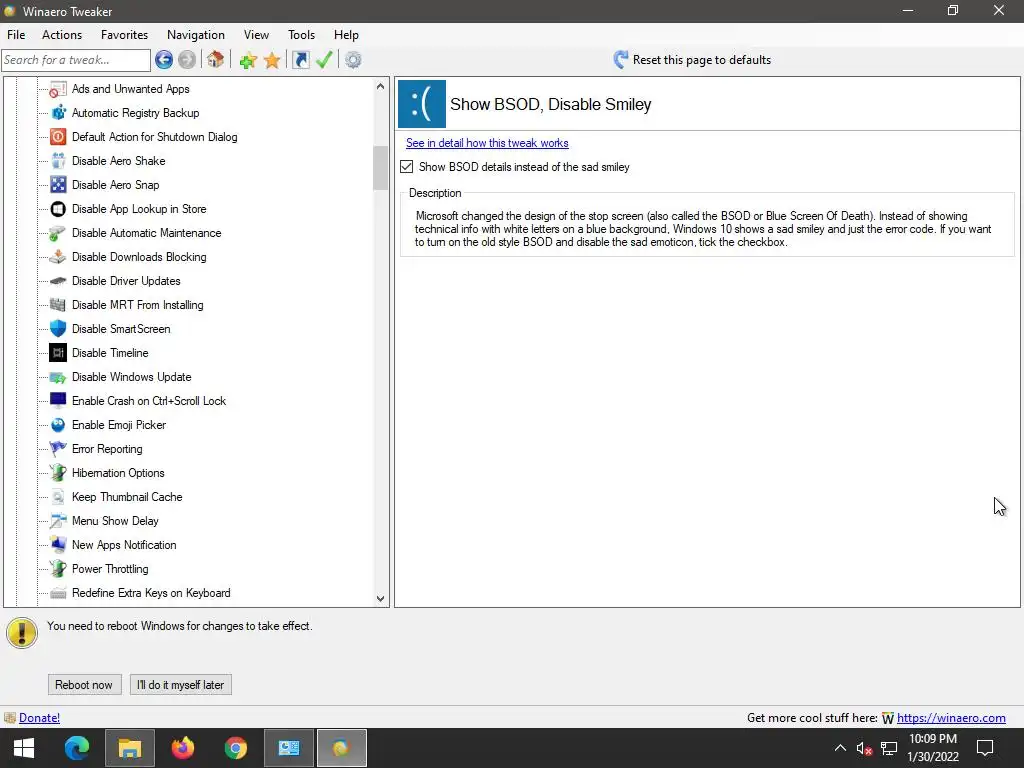Select Disable Windows Update tree item
This screenshot has width=1024, height=768.
click(131, 377)
